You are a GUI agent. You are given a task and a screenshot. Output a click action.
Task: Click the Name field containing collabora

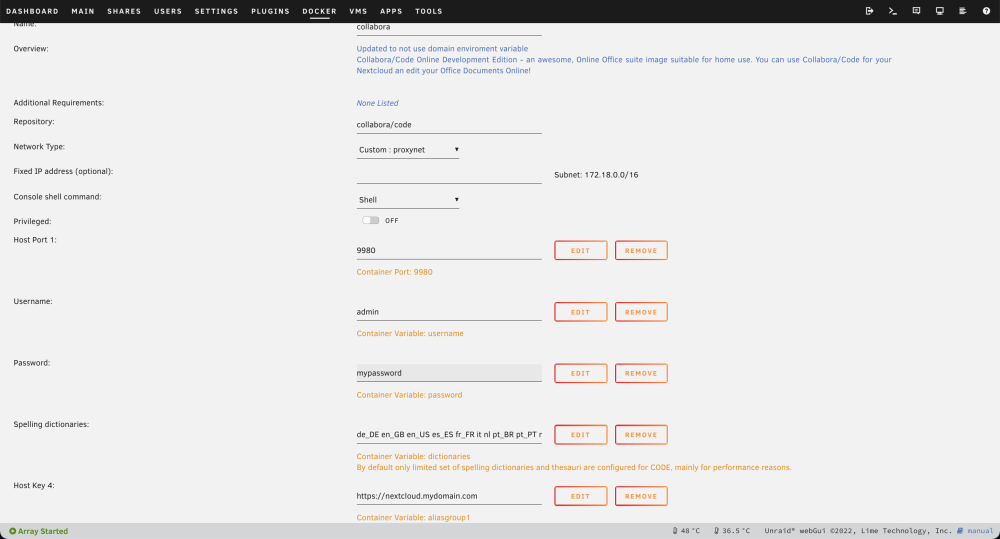(449, 28)
